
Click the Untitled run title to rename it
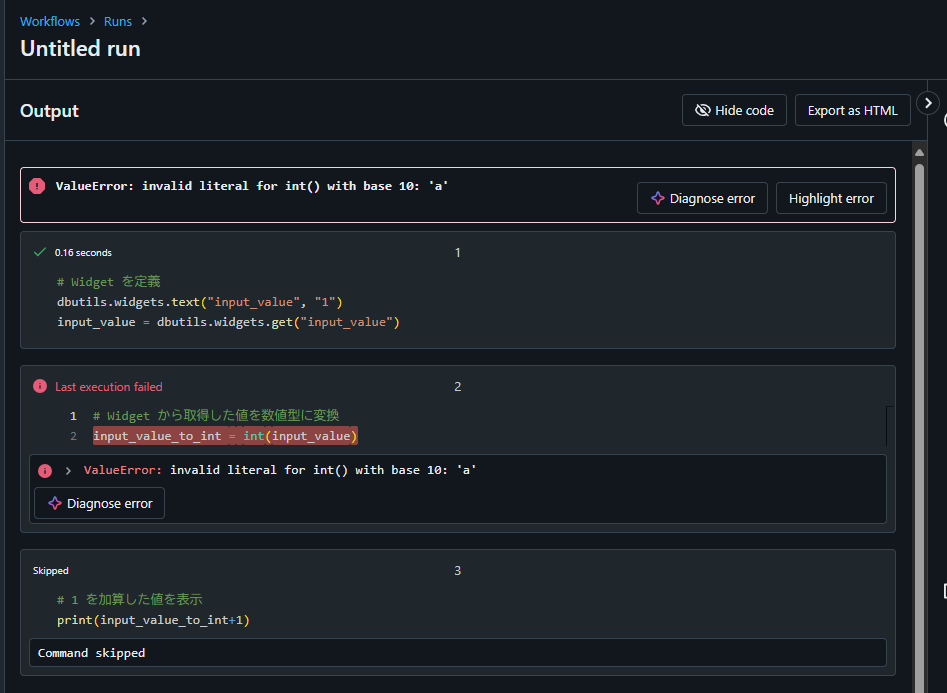(x=80, y=48)
